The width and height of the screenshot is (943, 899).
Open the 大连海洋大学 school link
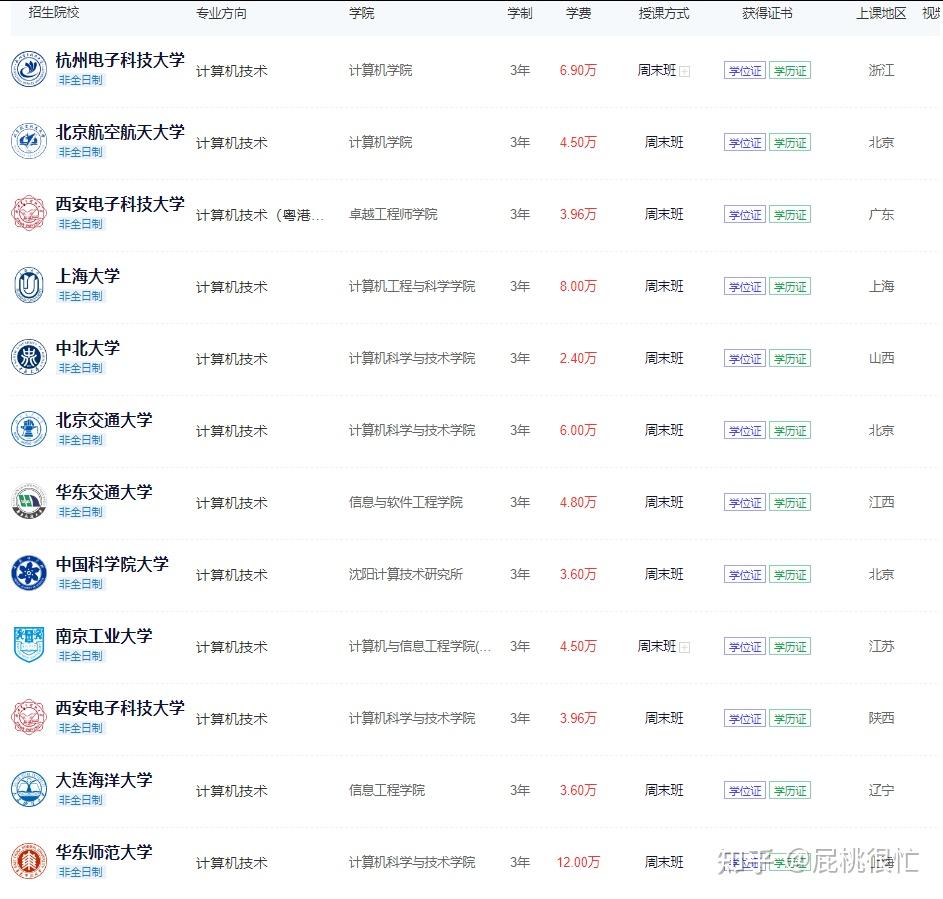104,780
